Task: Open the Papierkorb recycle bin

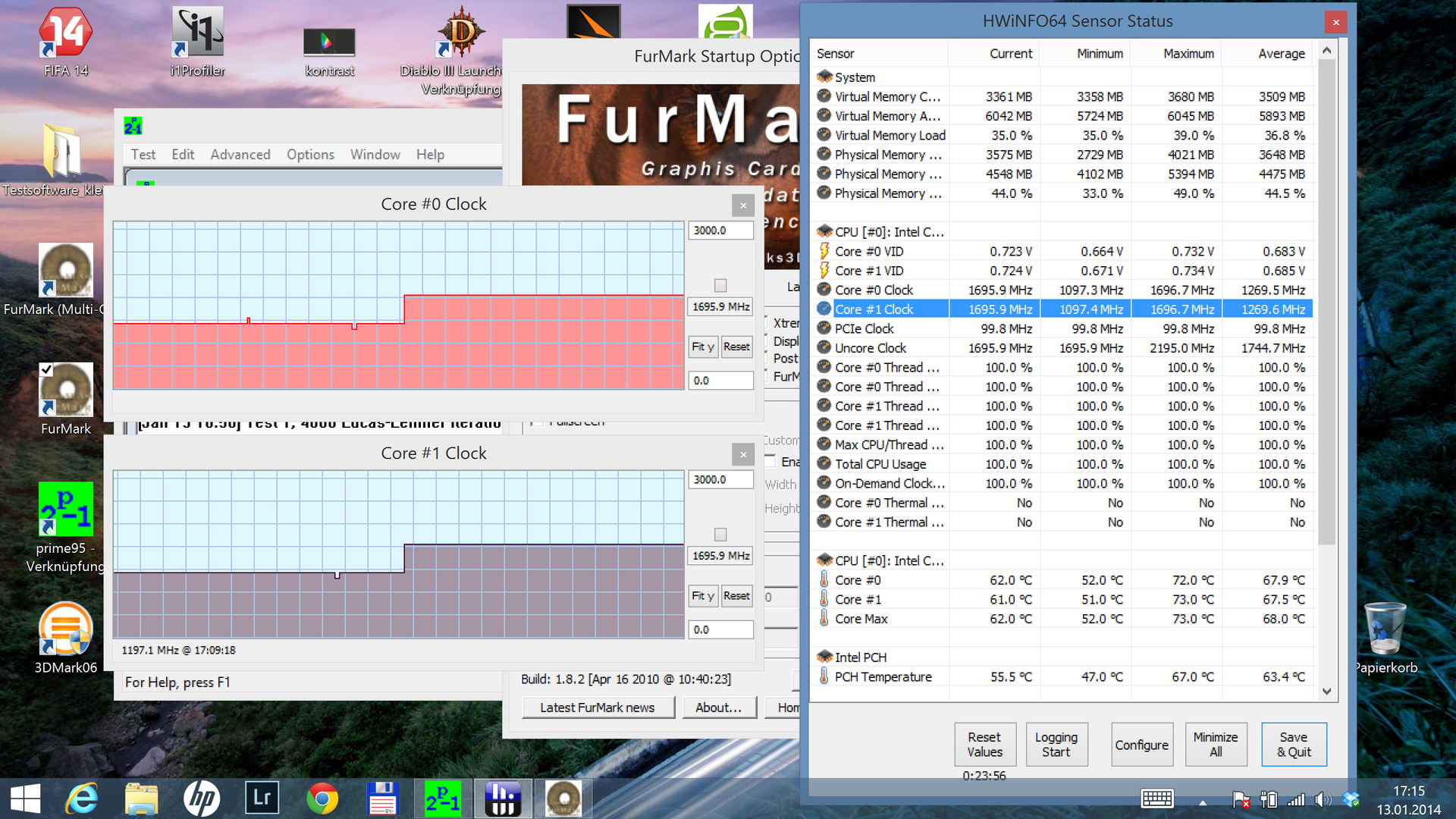Action: (1385, 629)
